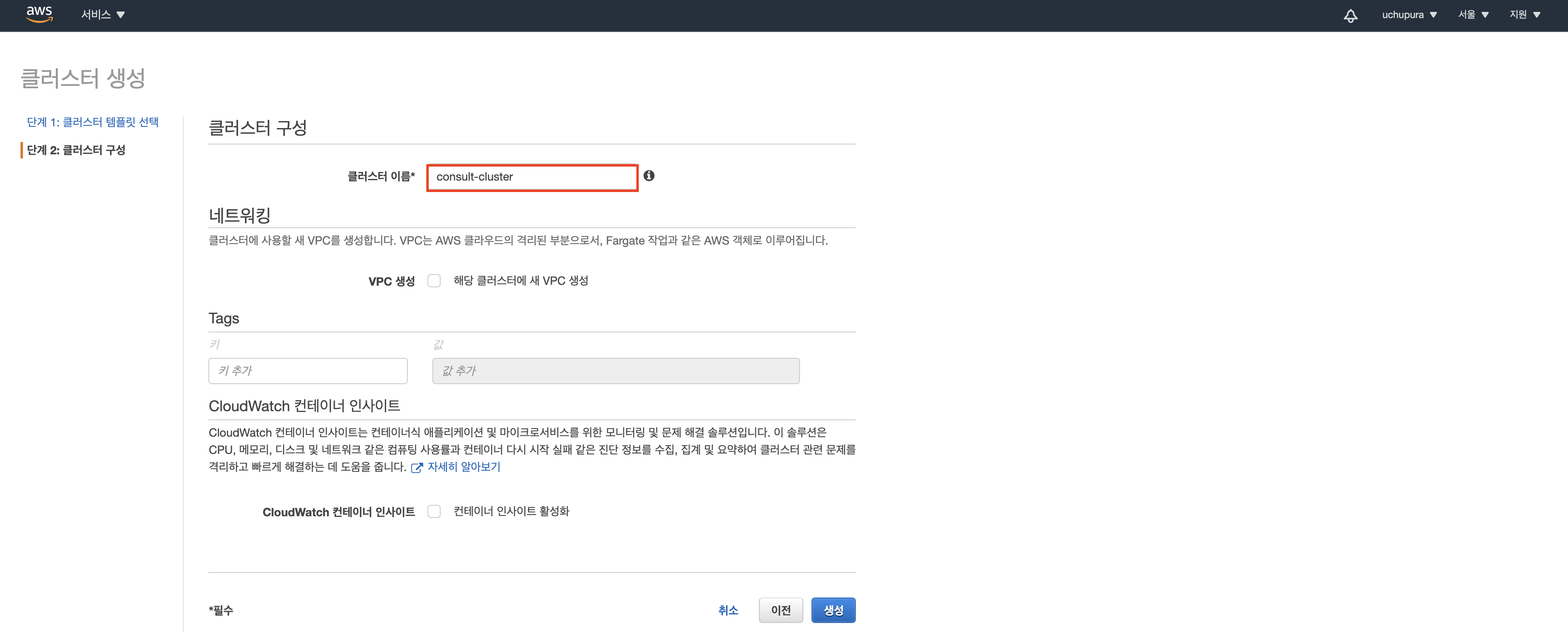Click the 생성 create button

click(833, 610)
